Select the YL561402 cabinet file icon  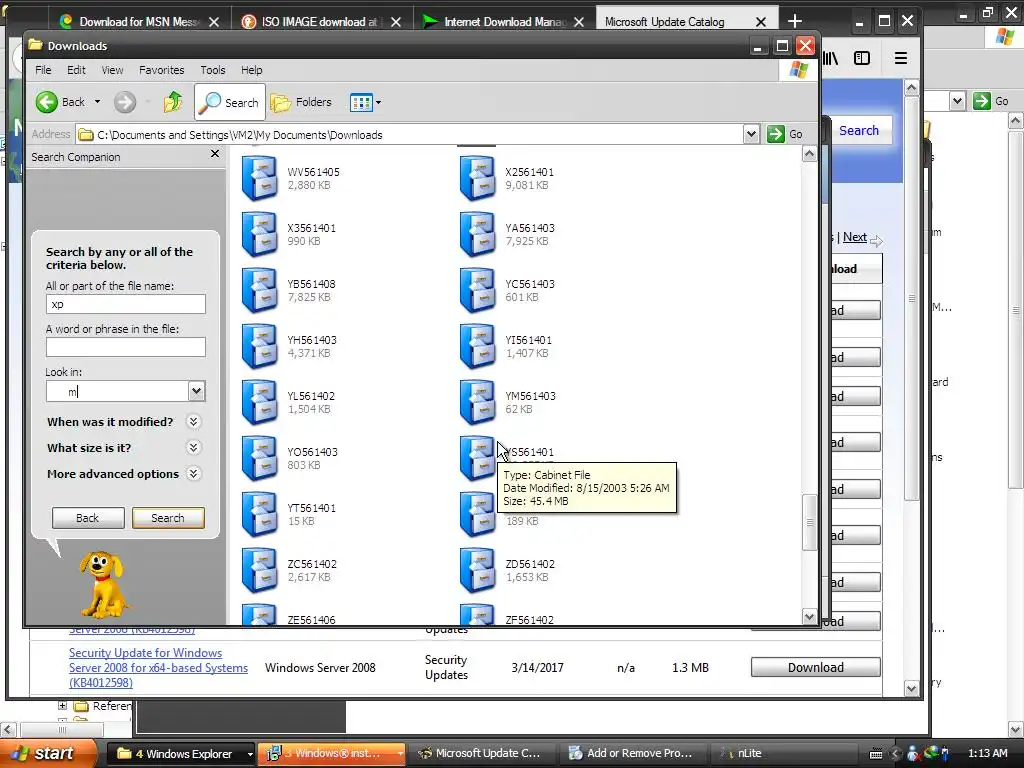tap(259, 402)
